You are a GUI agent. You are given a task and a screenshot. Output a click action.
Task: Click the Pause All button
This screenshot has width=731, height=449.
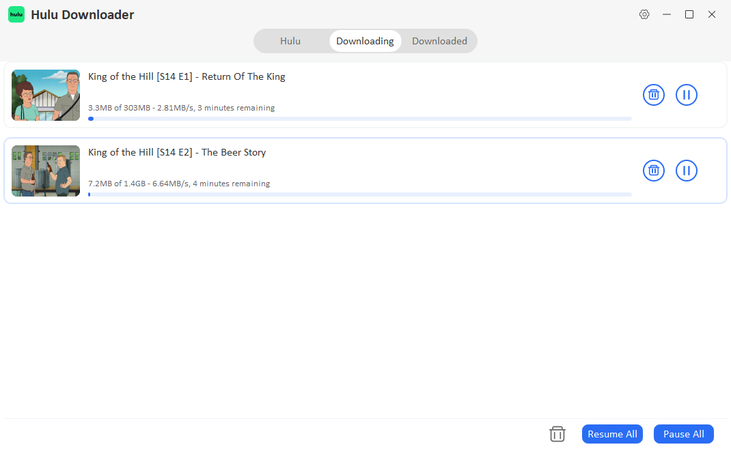(x=683, y=434)
